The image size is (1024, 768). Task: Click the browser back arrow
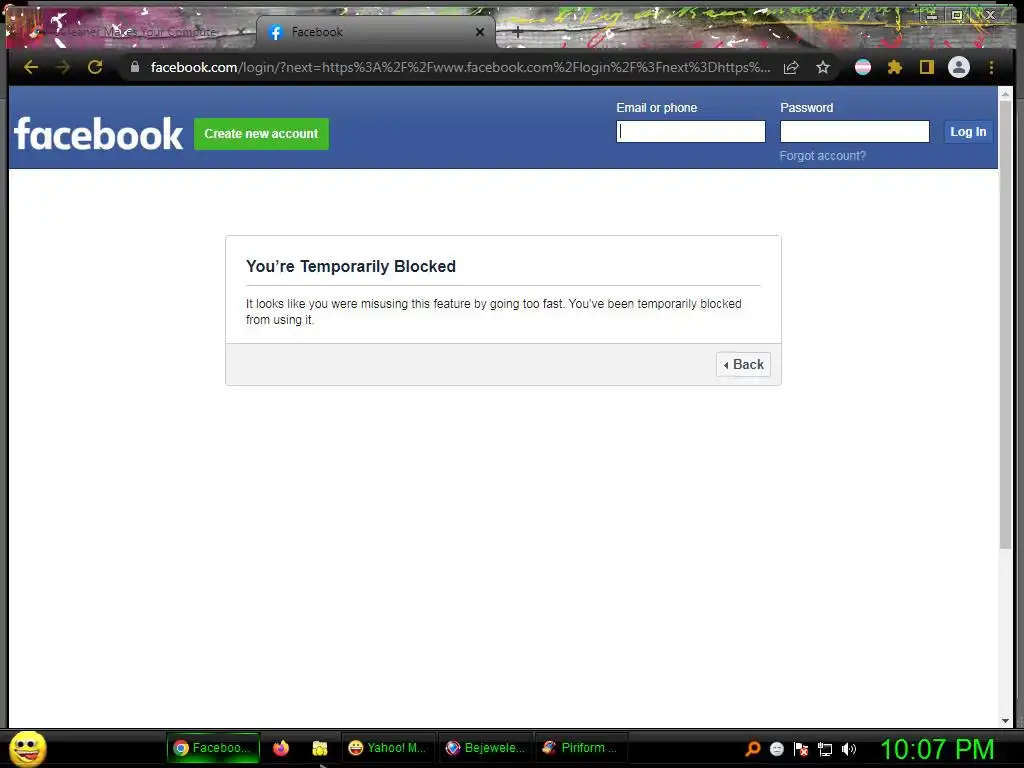pyautogui.click(x=31, y=67)
